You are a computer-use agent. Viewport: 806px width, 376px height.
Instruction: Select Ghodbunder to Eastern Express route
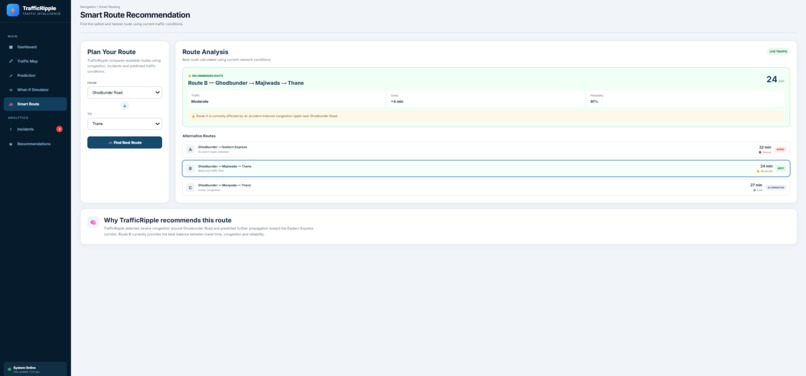tap(486, 150)
